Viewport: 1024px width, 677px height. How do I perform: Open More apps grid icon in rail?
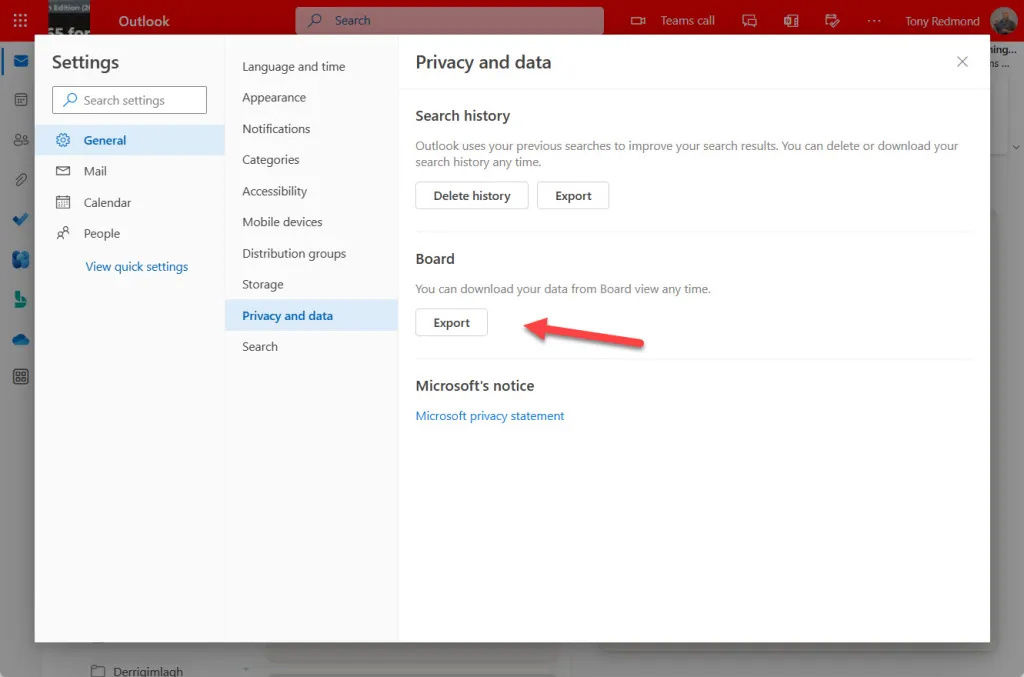[20, 377]
